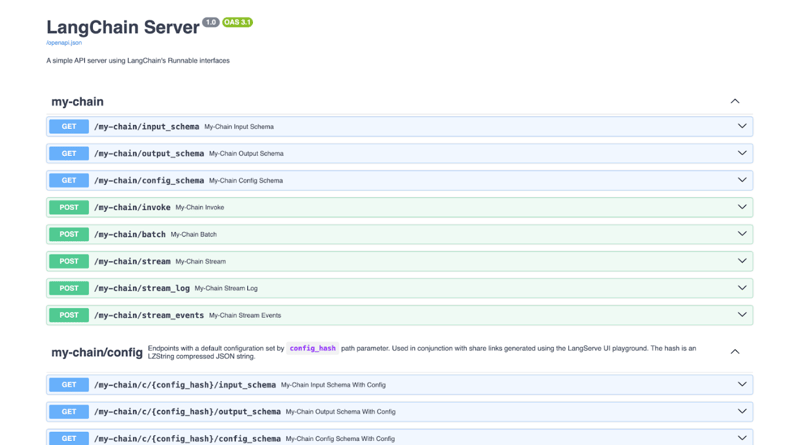Click the GET badge for /my-chain/input_schema
Image resolution: width=800 pixels, height=445 pixels.
coord(69,127)
